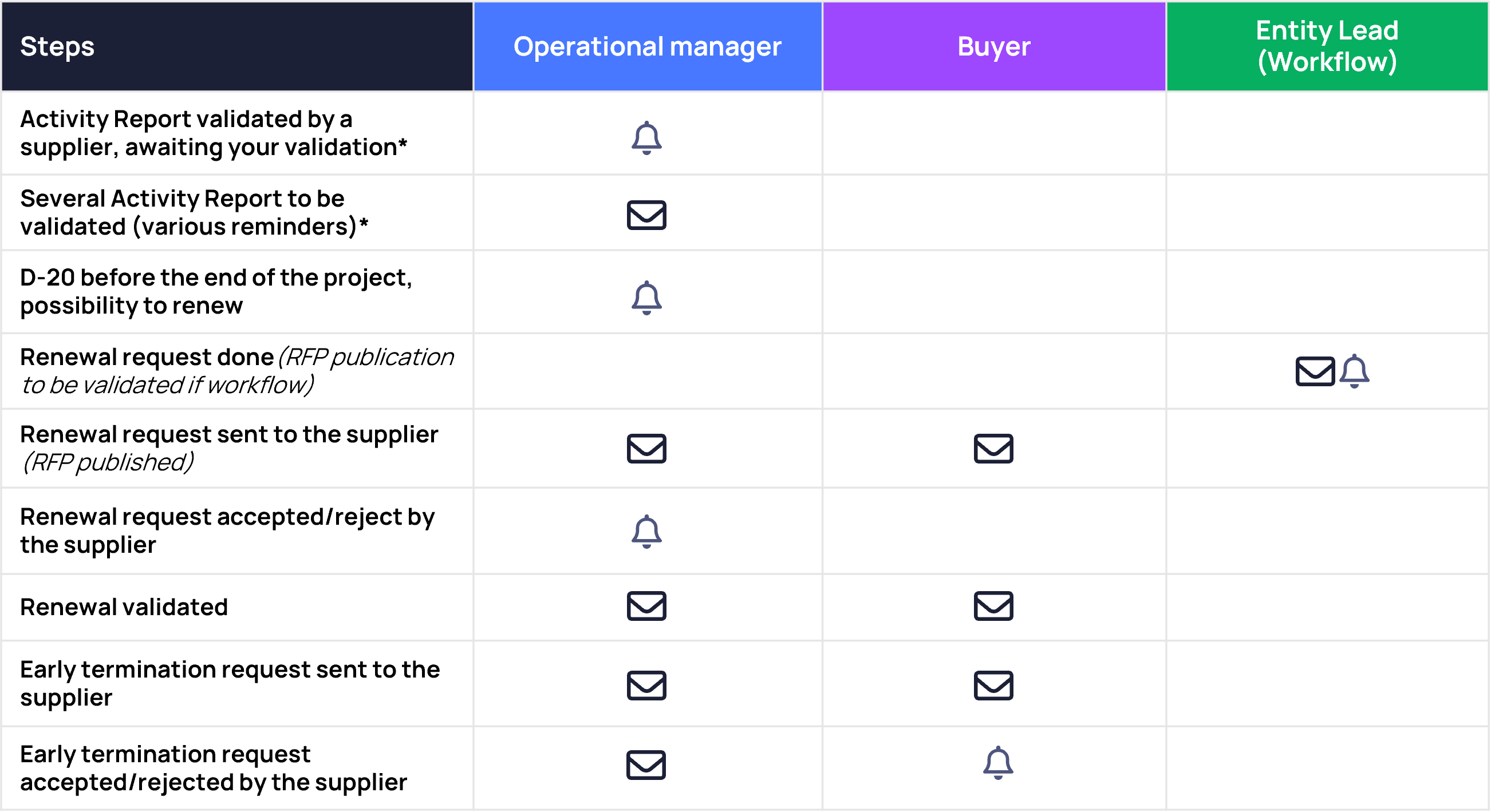Select the Buyer column header
The width and height of the screenshot is (1491, 812).
994,46
